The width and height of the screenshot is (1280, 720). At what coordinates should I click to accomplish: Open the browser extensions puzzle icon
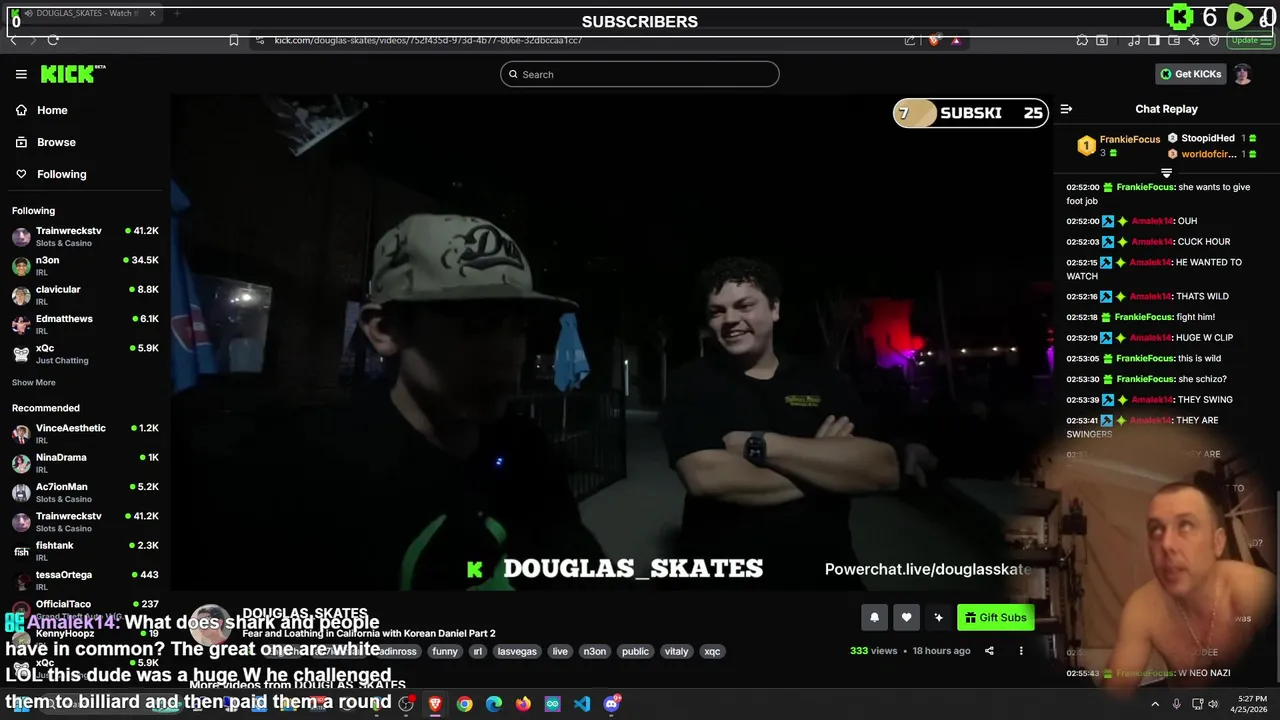click(x=1082, y=40)
